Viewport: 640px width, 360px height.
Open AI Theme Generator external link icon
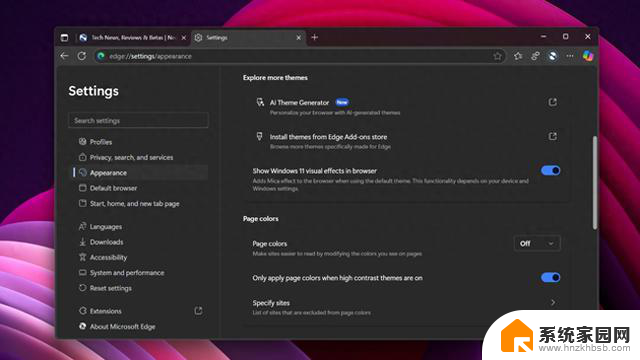[552, 102]
